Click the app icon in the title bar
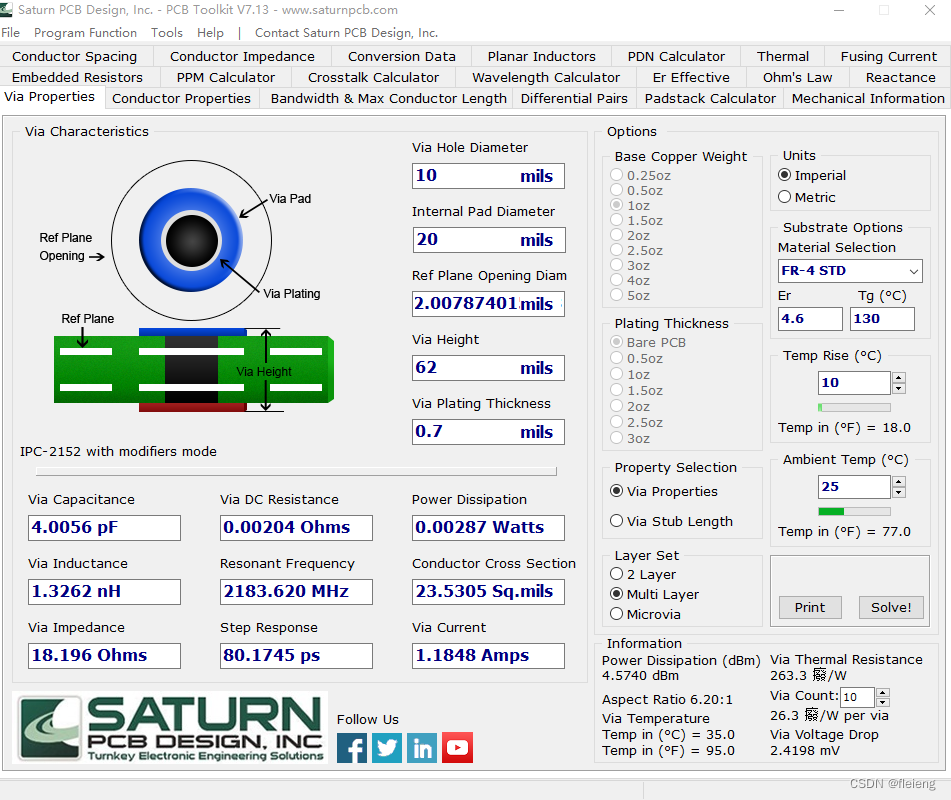951x800 pixels. tap(6, 10)
